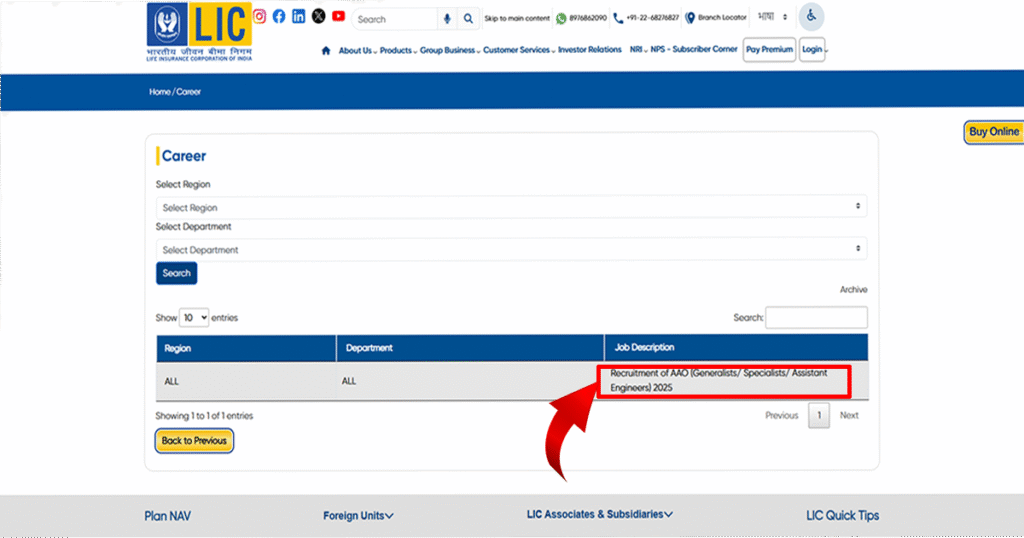Click the Back to Previous button
This screenshot has height=538, width=1024.
tap(194, 440)
